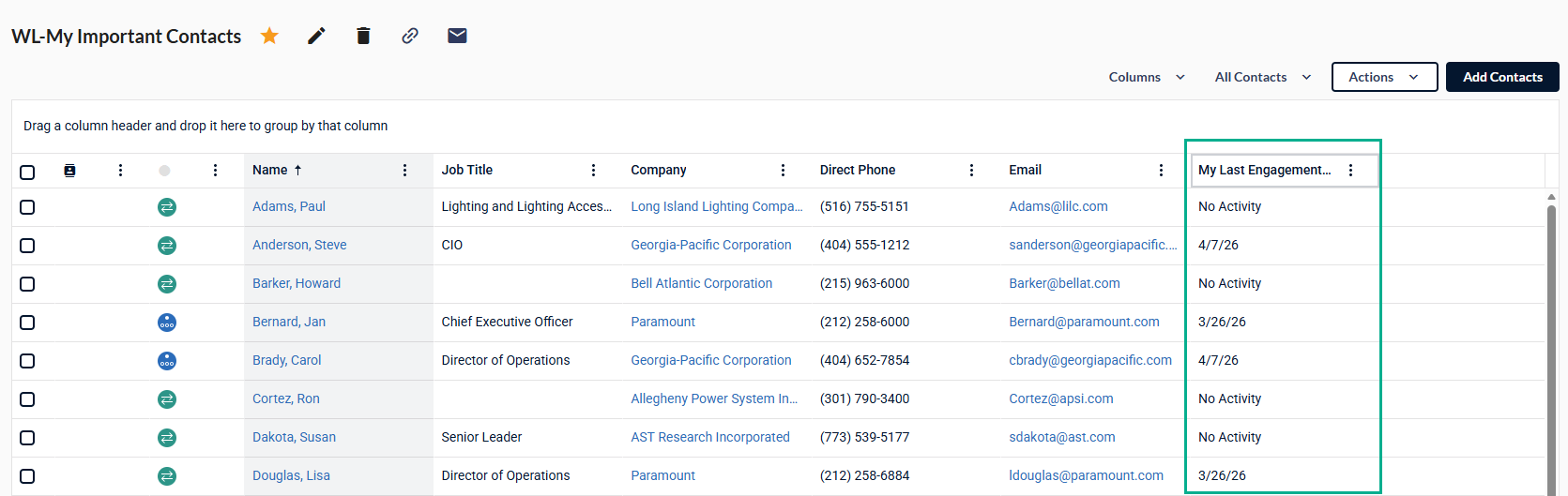Expand the Actions dropdown button
This screenshot has width=1568, height=496.
point(1384,77)
